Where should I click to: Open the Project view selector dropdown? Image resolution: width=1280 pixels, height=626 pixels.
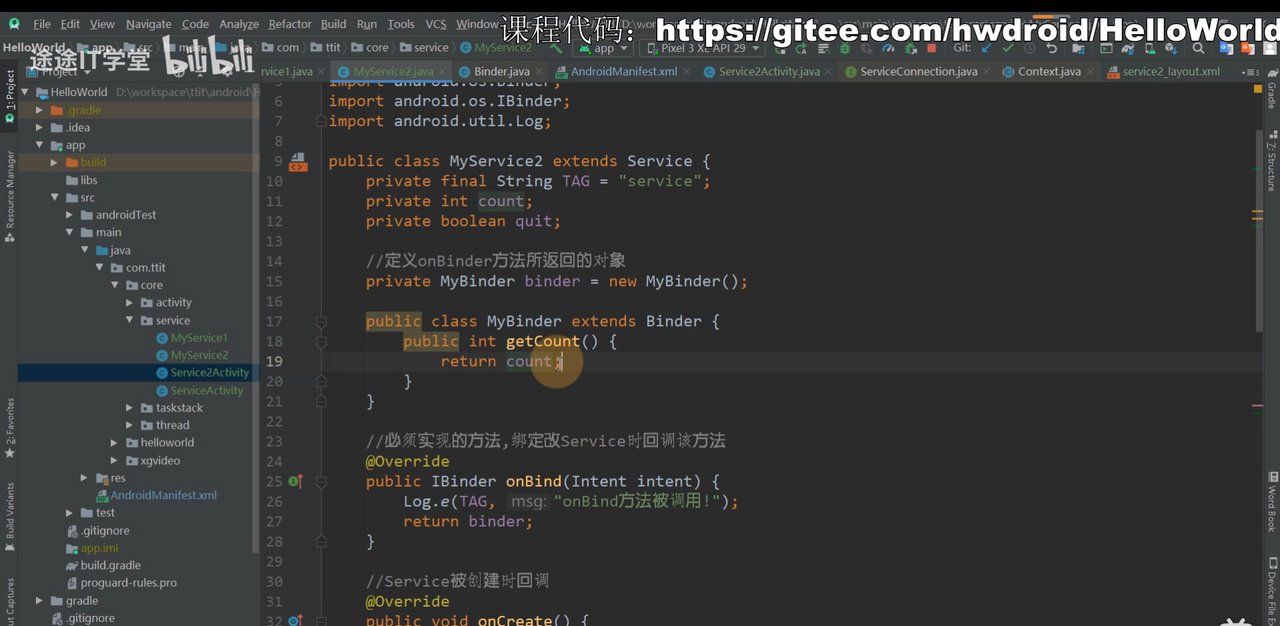pos(60,71)
